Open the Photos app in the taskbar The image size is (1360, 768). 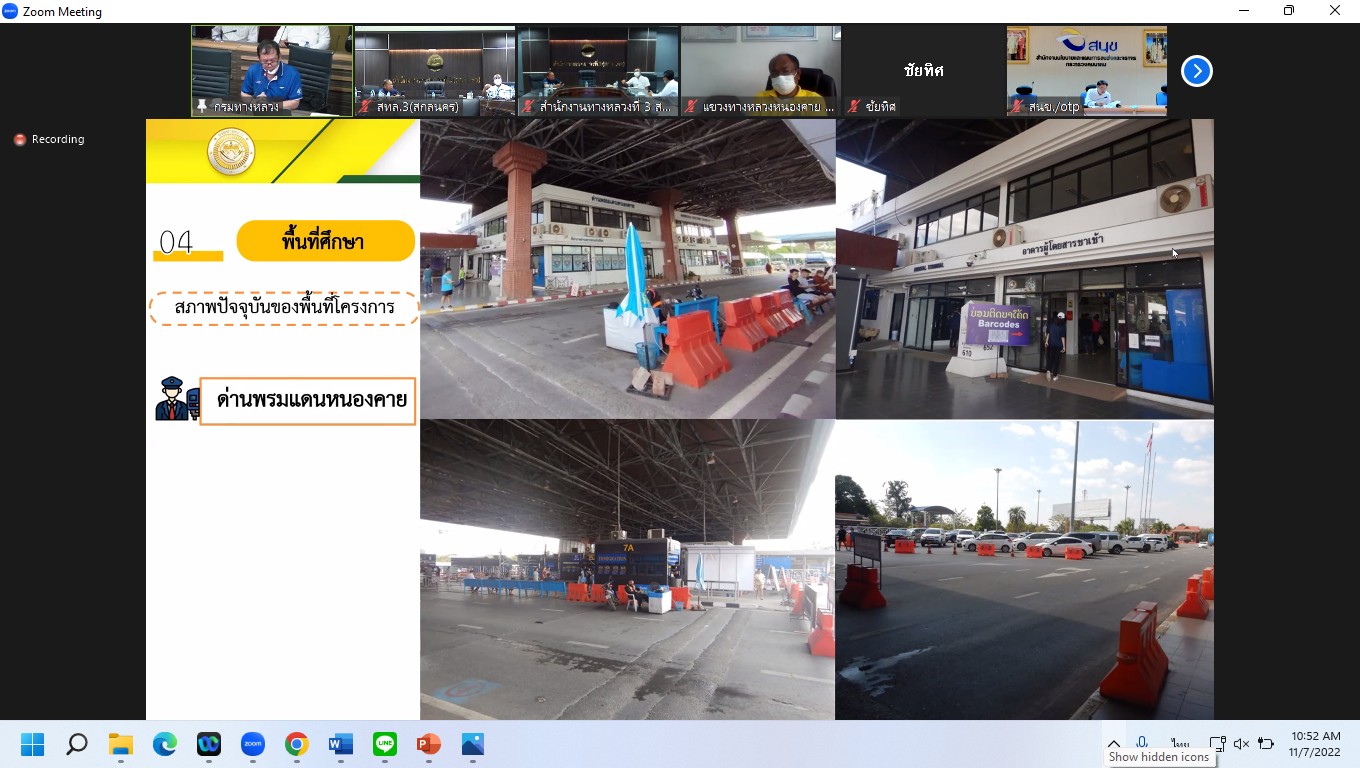(473, 744)
